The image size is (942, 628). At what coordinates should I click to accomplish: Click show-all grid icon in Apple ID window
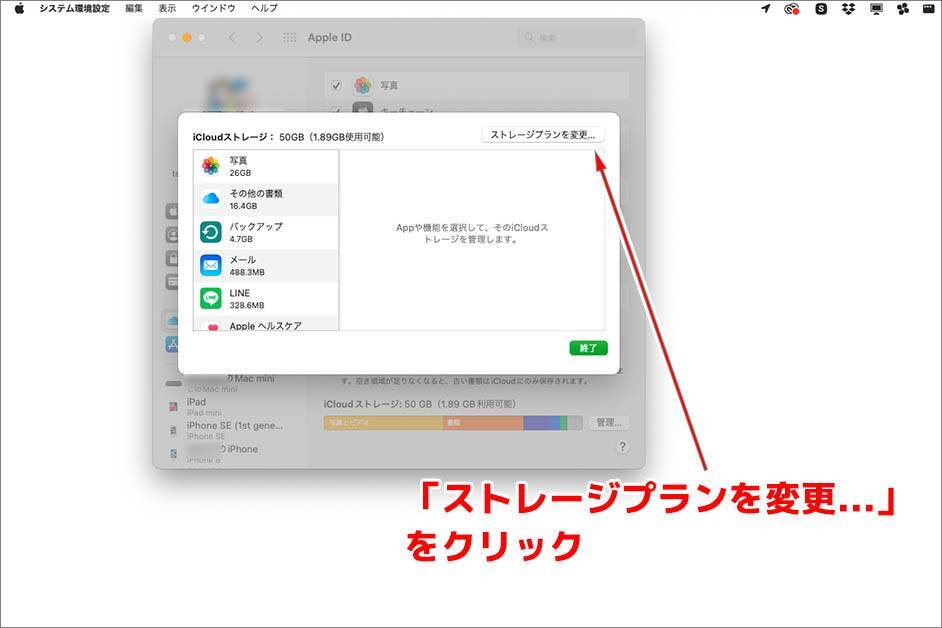click(x=289, y=37)
